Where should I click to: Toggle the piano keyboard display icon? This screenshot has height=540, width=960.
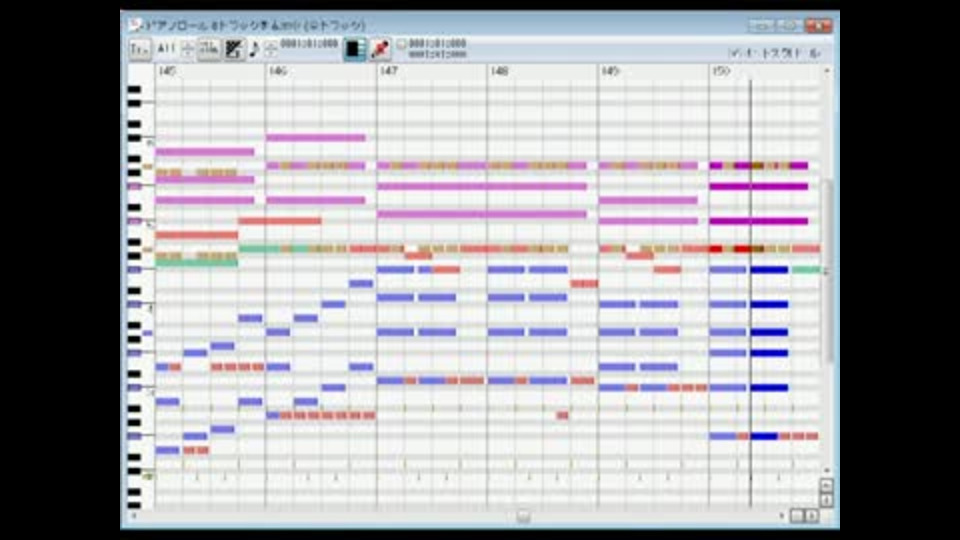pyautogui.click(x=354, y=50)
